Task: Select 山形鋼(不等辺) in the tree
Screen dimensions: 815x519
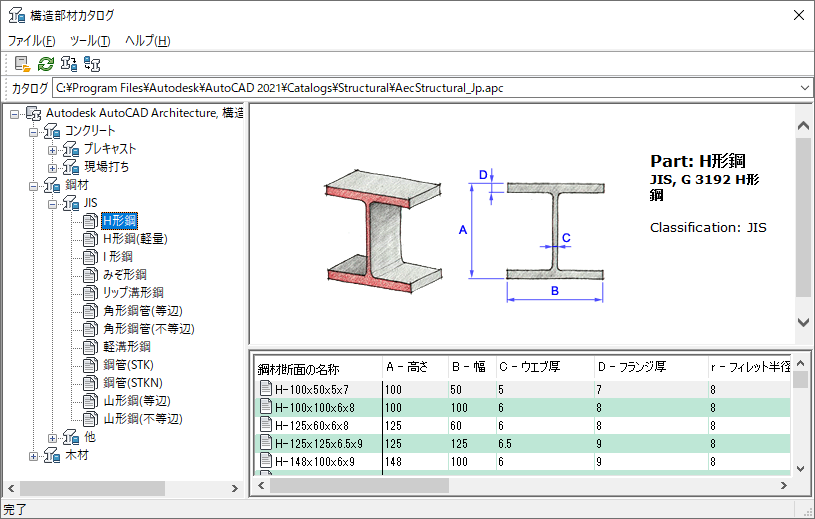Action: click(142, 419)
